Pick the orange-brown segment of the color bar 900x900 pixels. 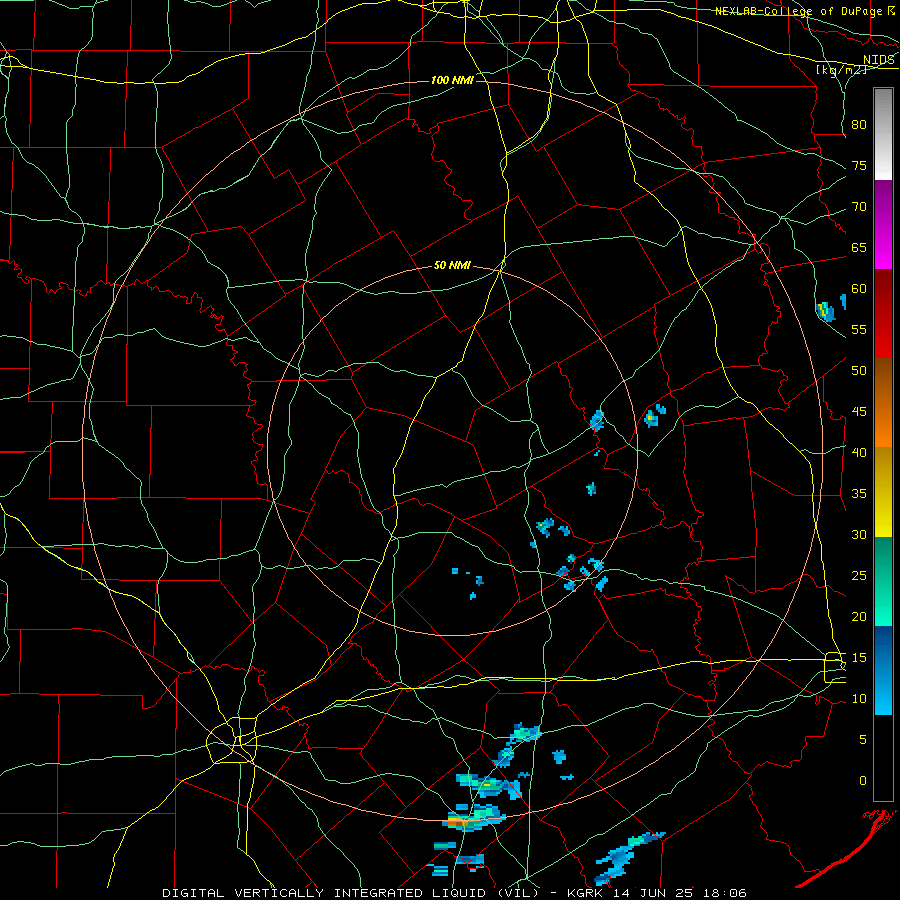[883, 403]
